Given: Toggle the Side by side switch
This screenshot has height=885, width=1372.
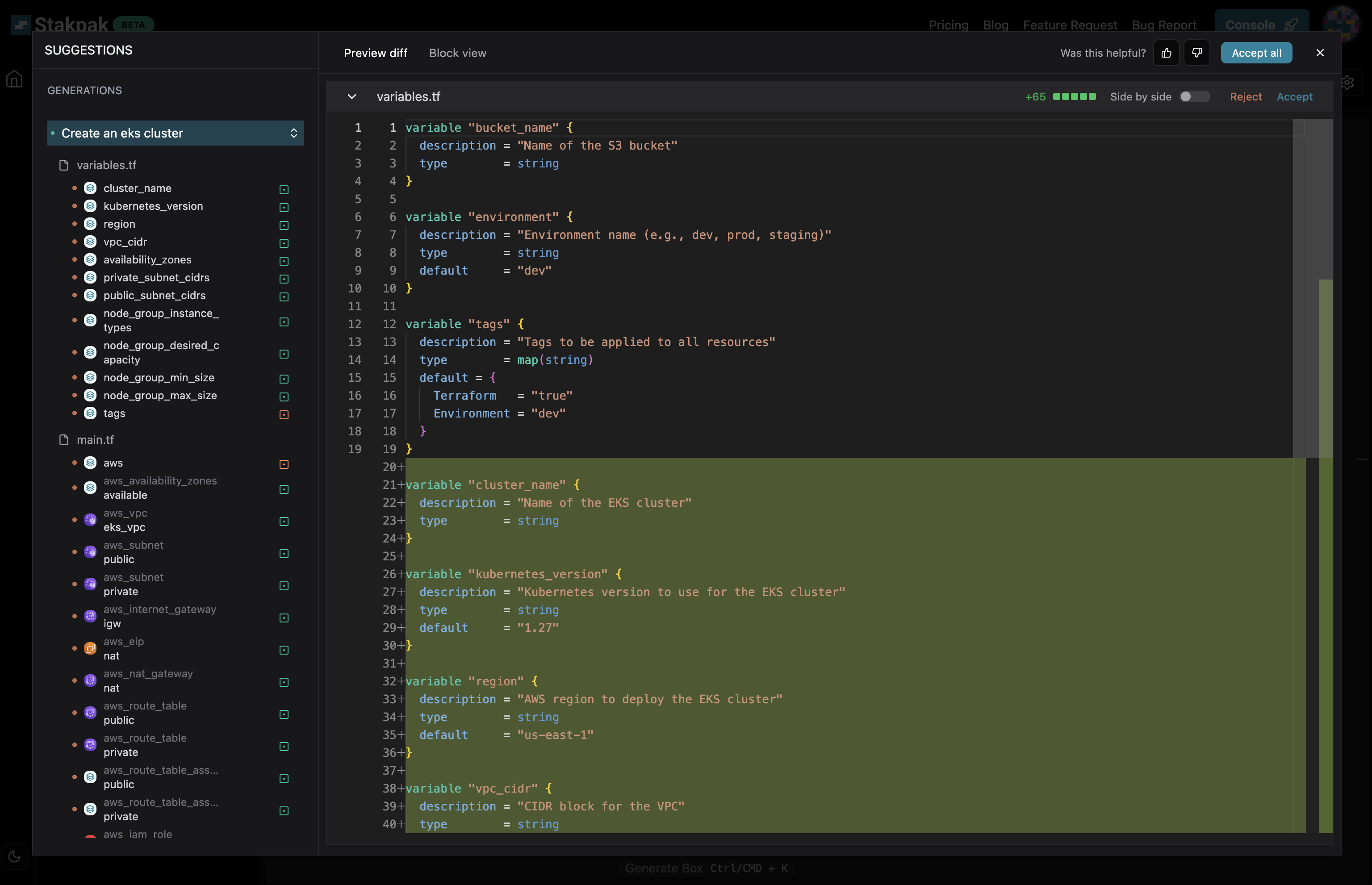Looking at the screenshot, I should pos(1194,96).
